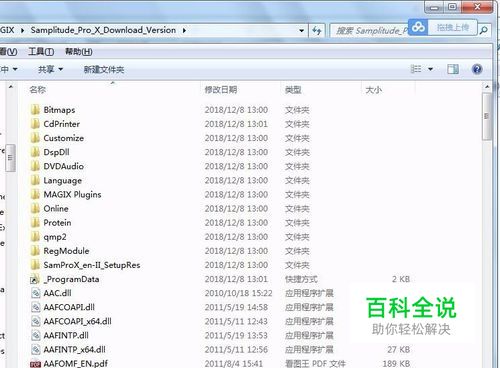
Task: Select the AAC.dll file icon
Action: click(x=35, y=293)
